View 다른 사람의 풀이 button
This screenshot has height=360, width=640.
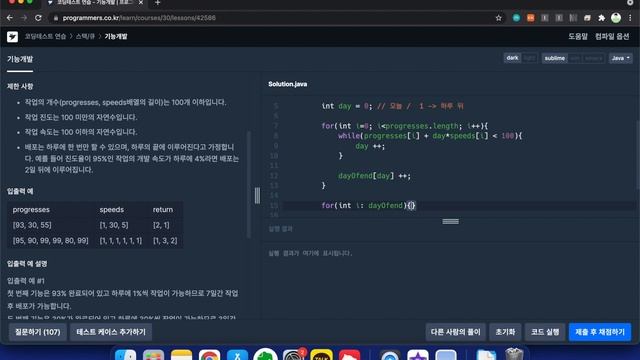tap(456, 332)
